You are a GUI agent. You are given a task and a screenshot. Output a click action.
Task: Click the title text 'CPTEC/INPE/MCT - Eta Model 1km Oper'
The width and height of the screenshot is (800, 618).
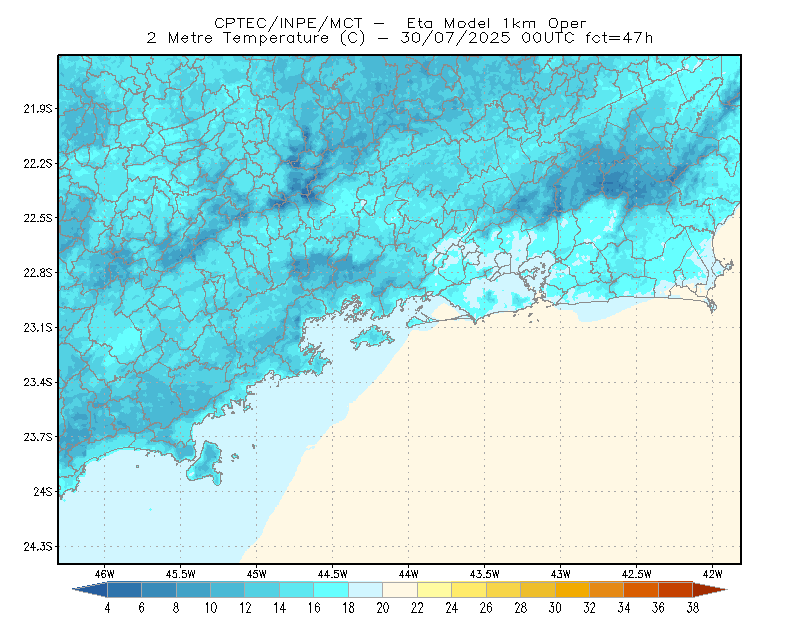pyautogui.click(x=400, y=23)
